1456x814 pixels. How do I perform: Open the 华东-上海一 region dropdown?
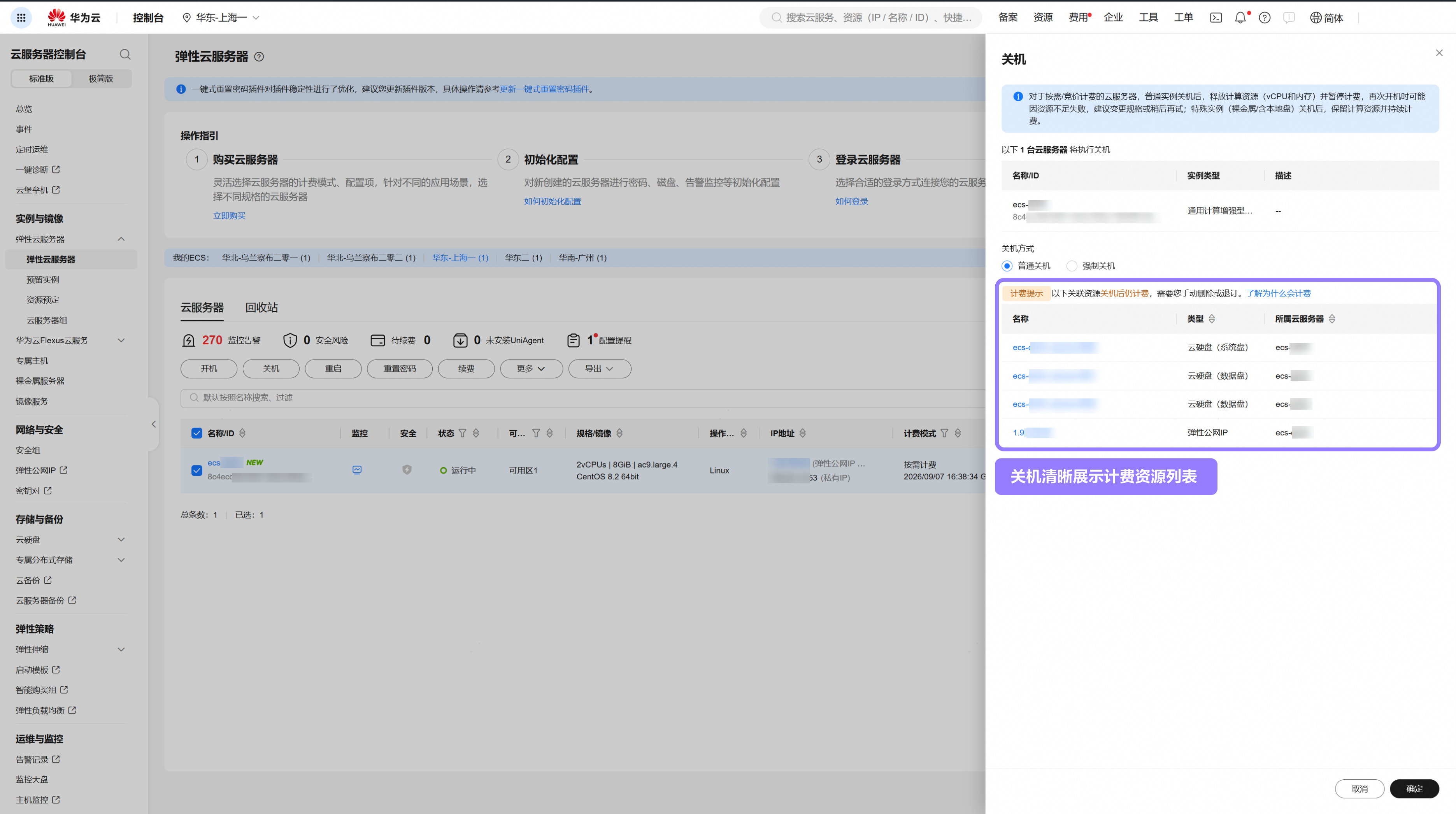(221, 18)
